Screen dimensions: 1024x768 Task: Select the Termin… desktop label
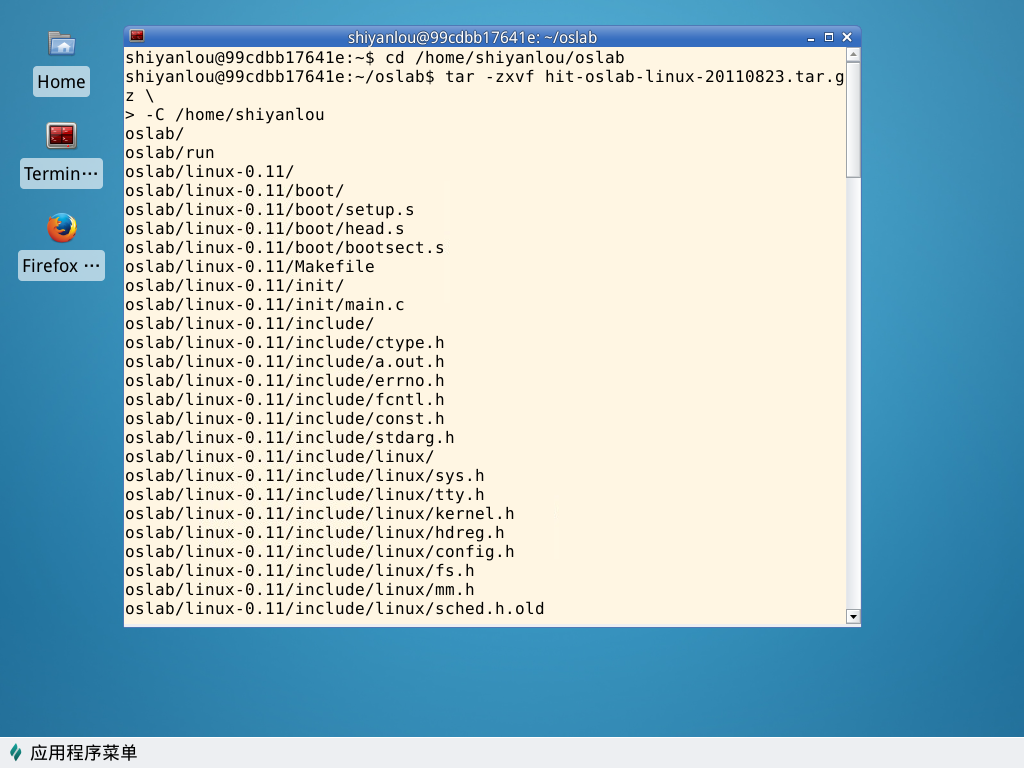tap(61, 174)
